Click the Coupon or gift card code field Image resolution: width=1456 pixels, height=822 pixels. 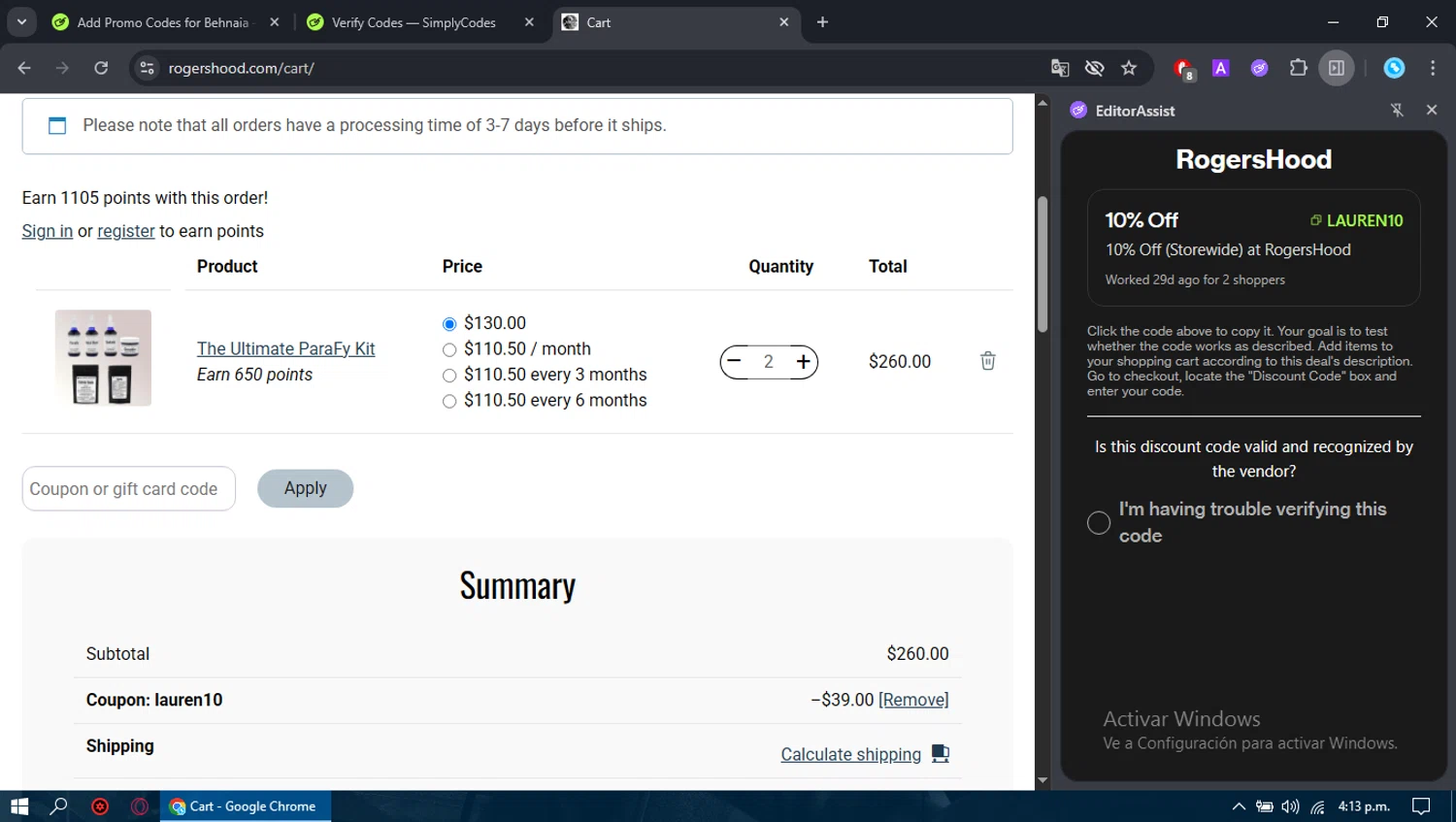(129, 489)
